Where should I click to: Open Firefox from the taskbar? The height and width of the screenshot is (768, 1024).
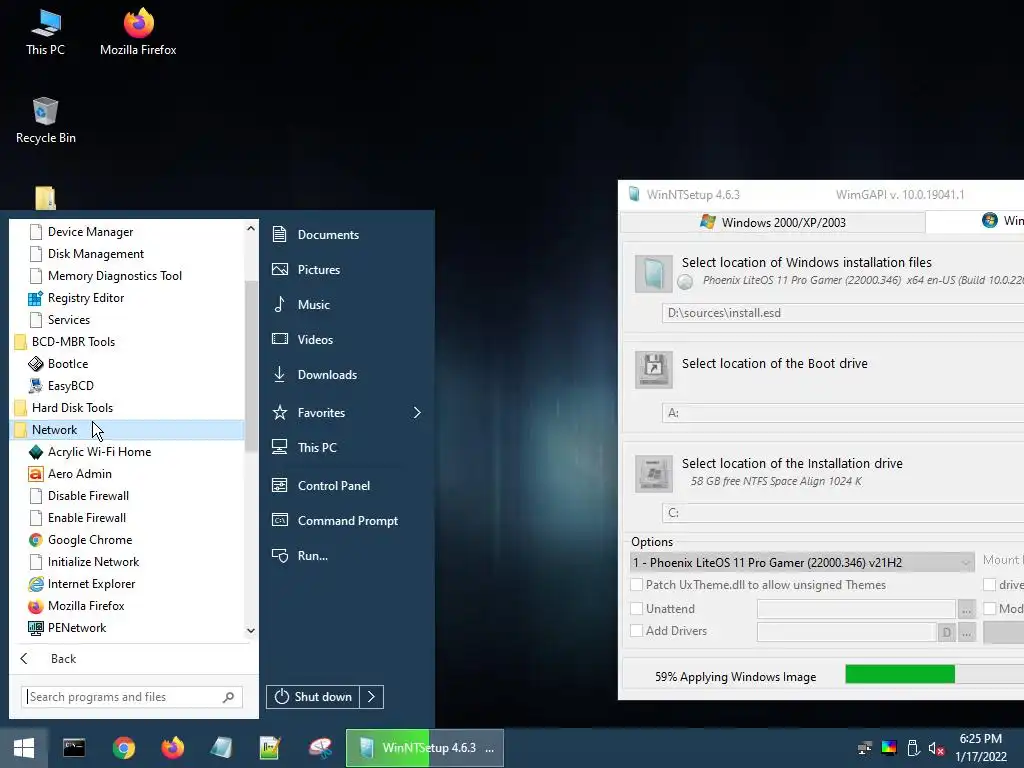[x=172, y=748]
